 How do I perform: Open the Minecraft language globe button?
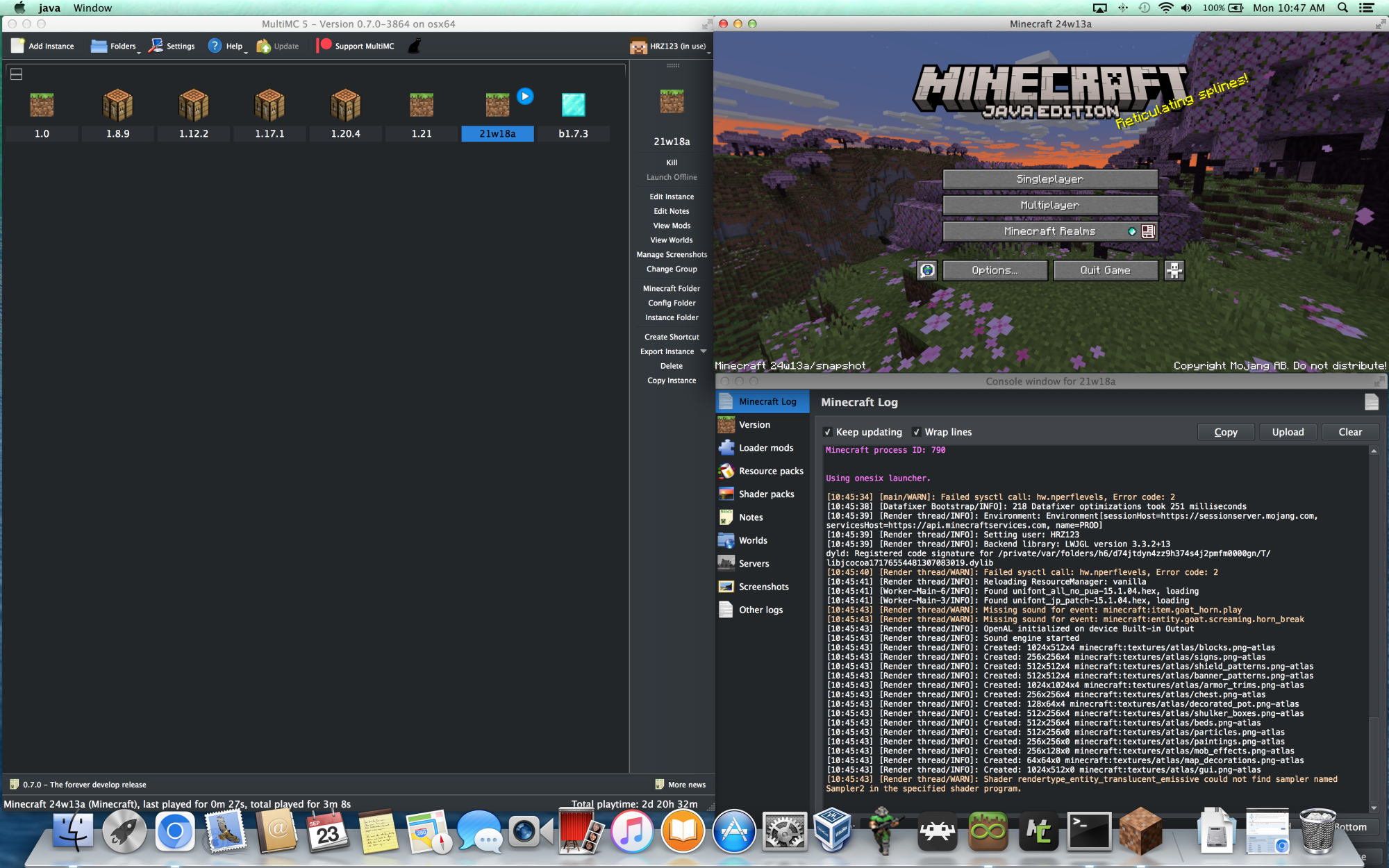pos(927,270)
